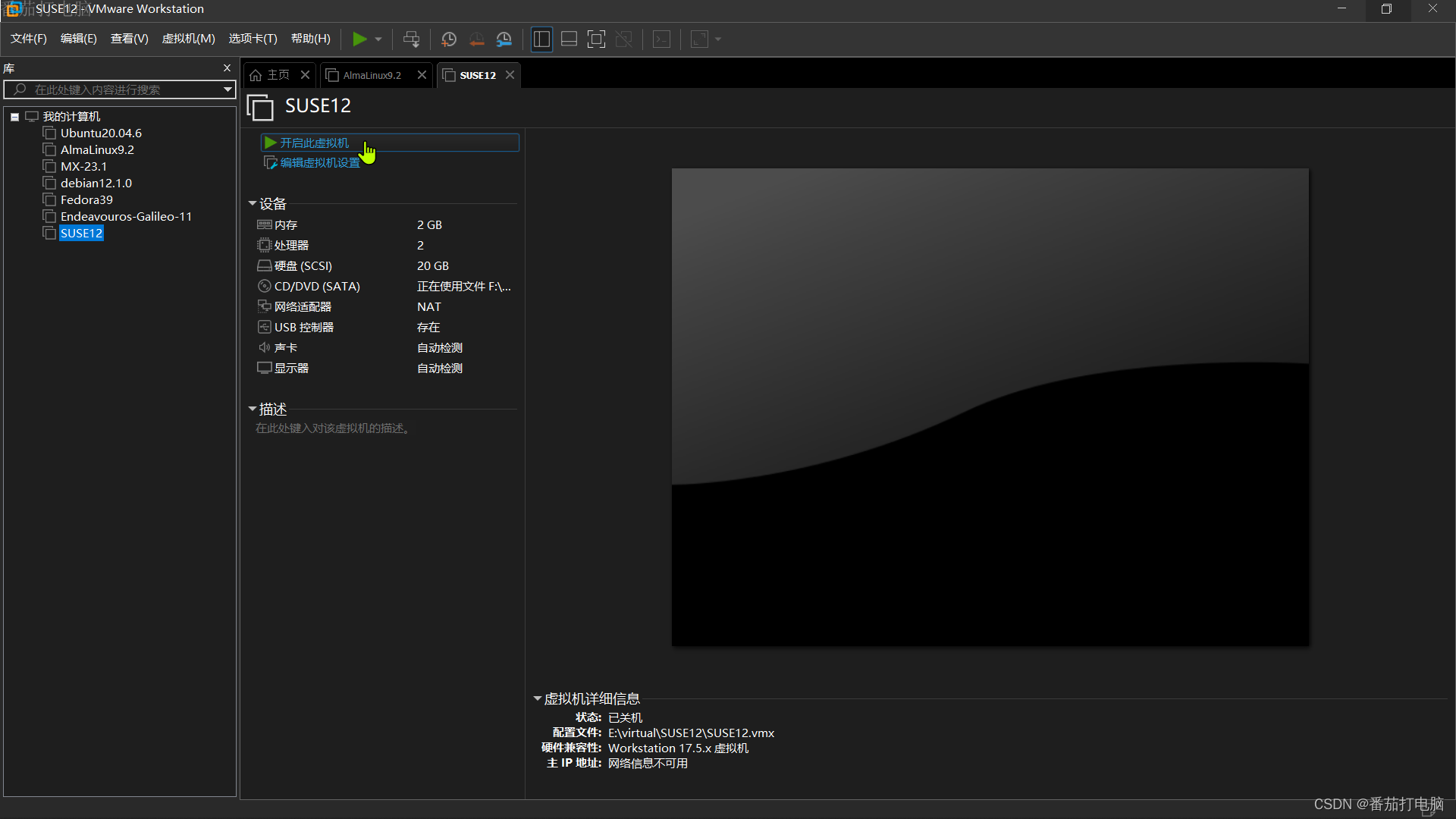Click the unity mode toolbar icon
Viewport: 1456px width, 819px height.
(x=624, y=39)
